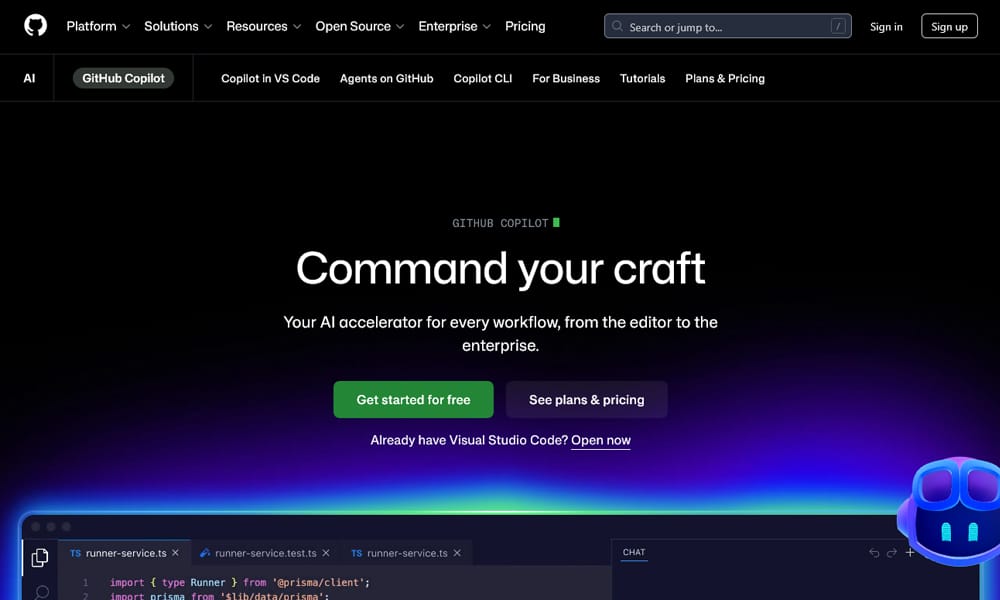Switch to the GitHub Copilot tab
This screenshot has width=1000, height=600.
(122, 77)
